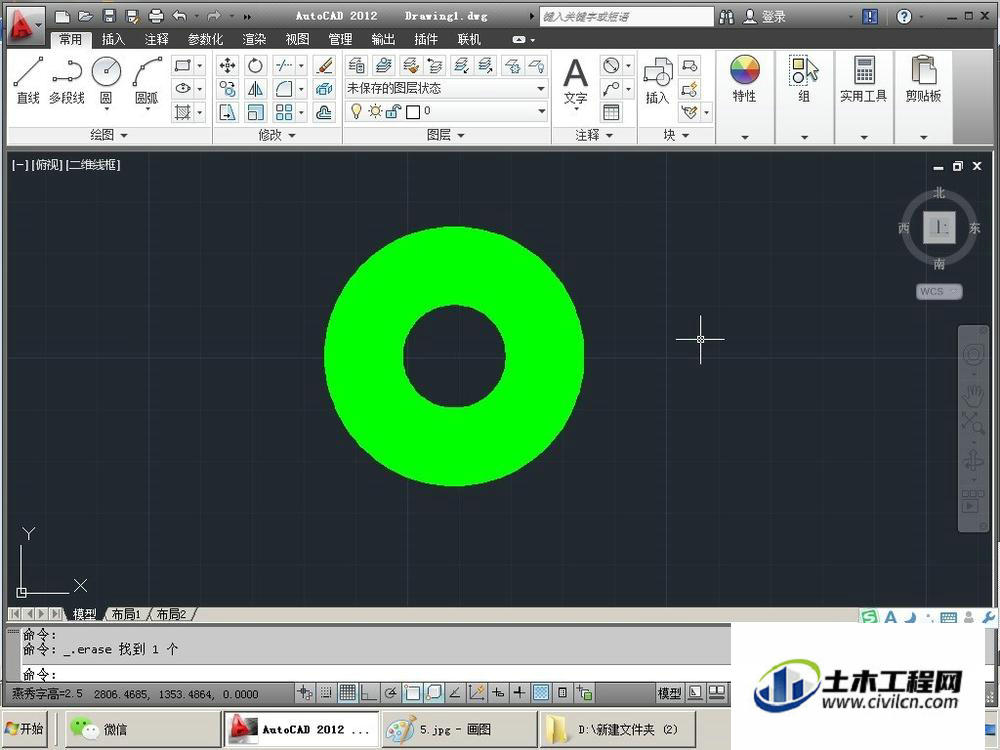Toggle Ortho Mode in status bar
The height and width of the screenshot is (750, 1000).
pos(369,693)
